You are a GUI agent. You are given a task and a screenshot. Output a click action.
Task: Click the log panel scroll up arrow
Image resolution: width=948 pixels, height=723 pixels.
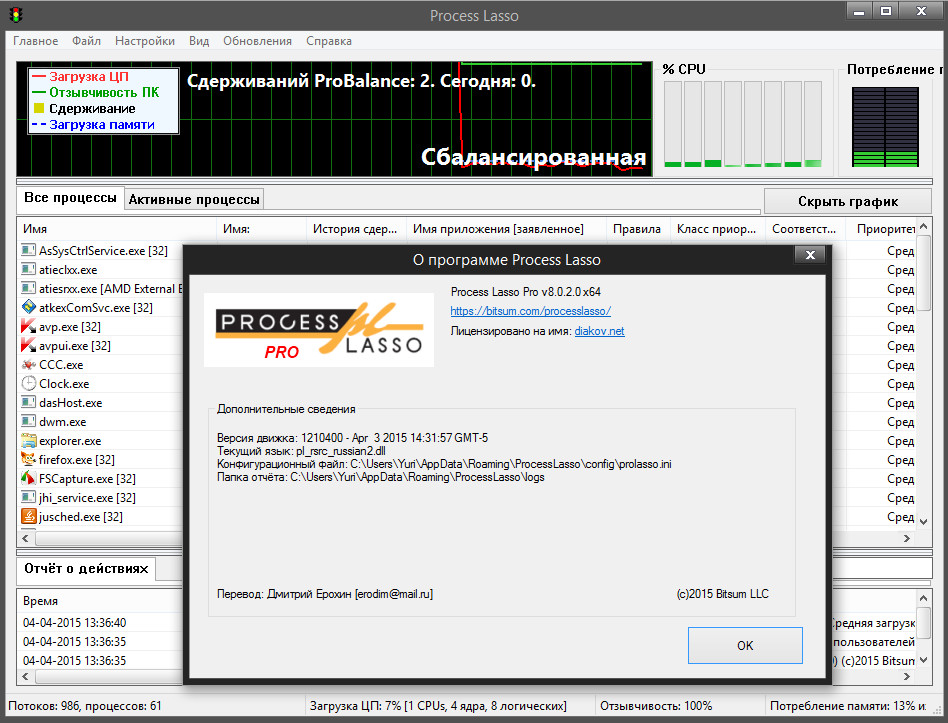(x=923, y=598)
